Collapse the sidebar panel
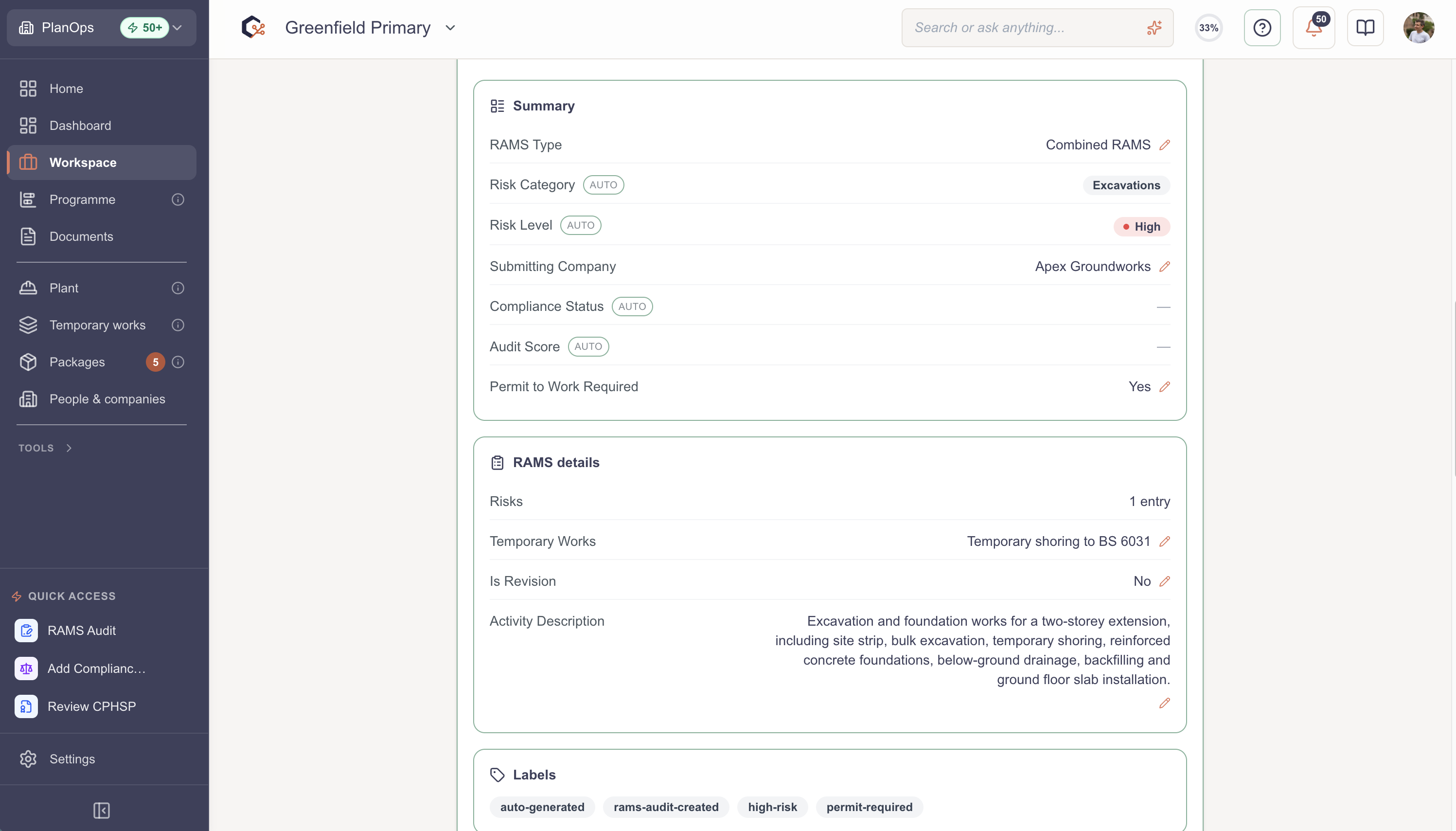Viewport: 1456px width, 831px height. tap(102, 811)
